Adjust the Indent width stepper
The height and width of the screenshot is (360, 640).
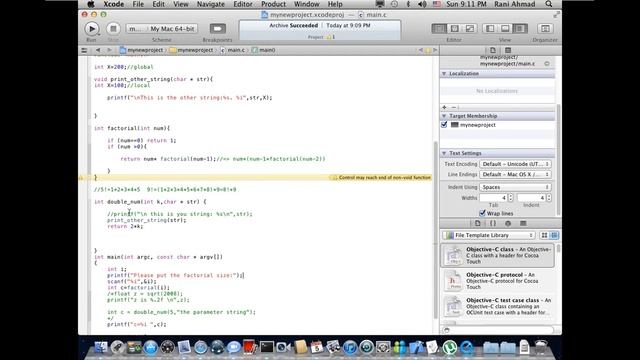tap(549, 198)
